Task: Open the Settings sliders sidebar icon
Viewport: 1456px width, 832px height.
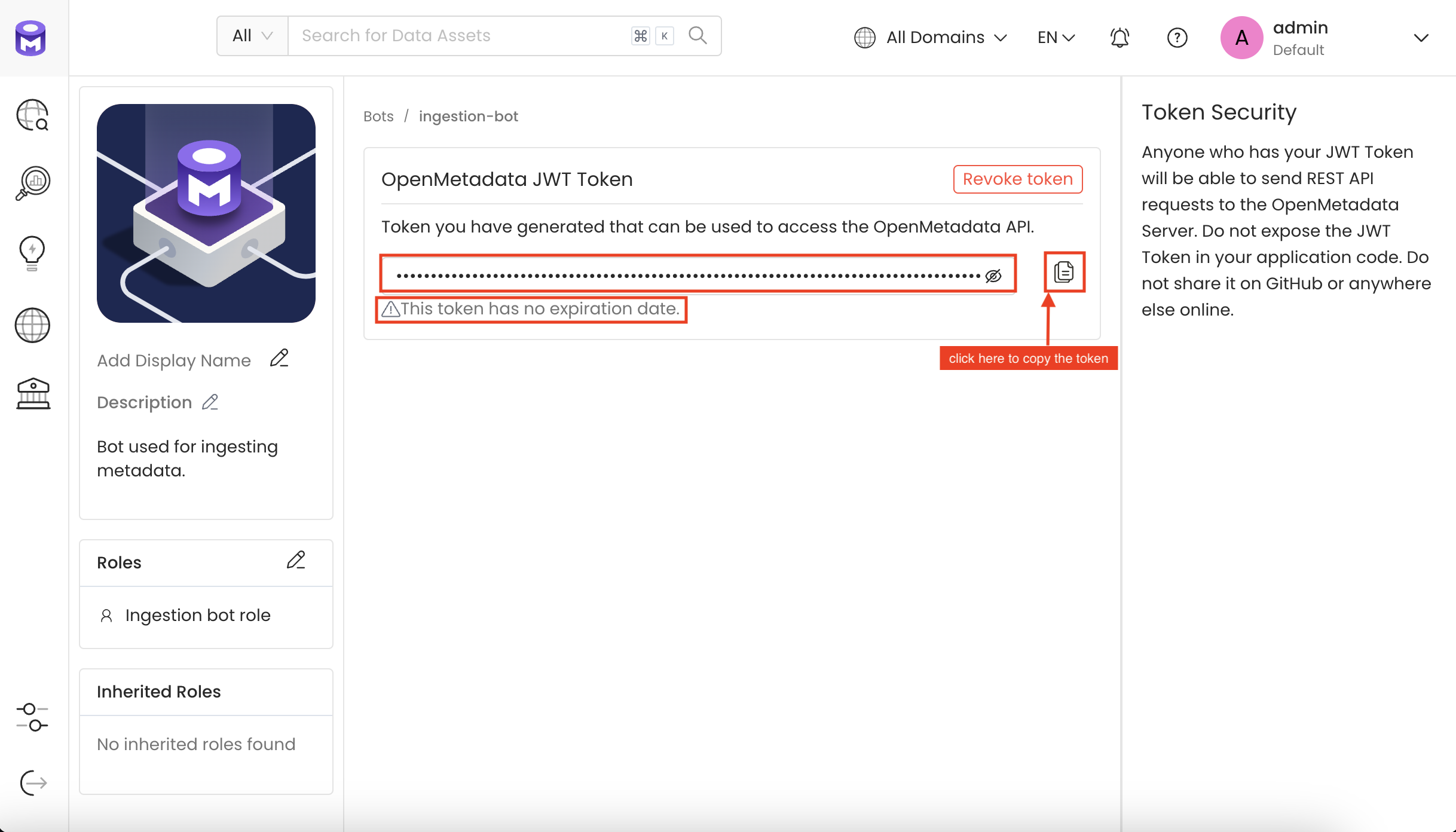Action: point(32,717)
